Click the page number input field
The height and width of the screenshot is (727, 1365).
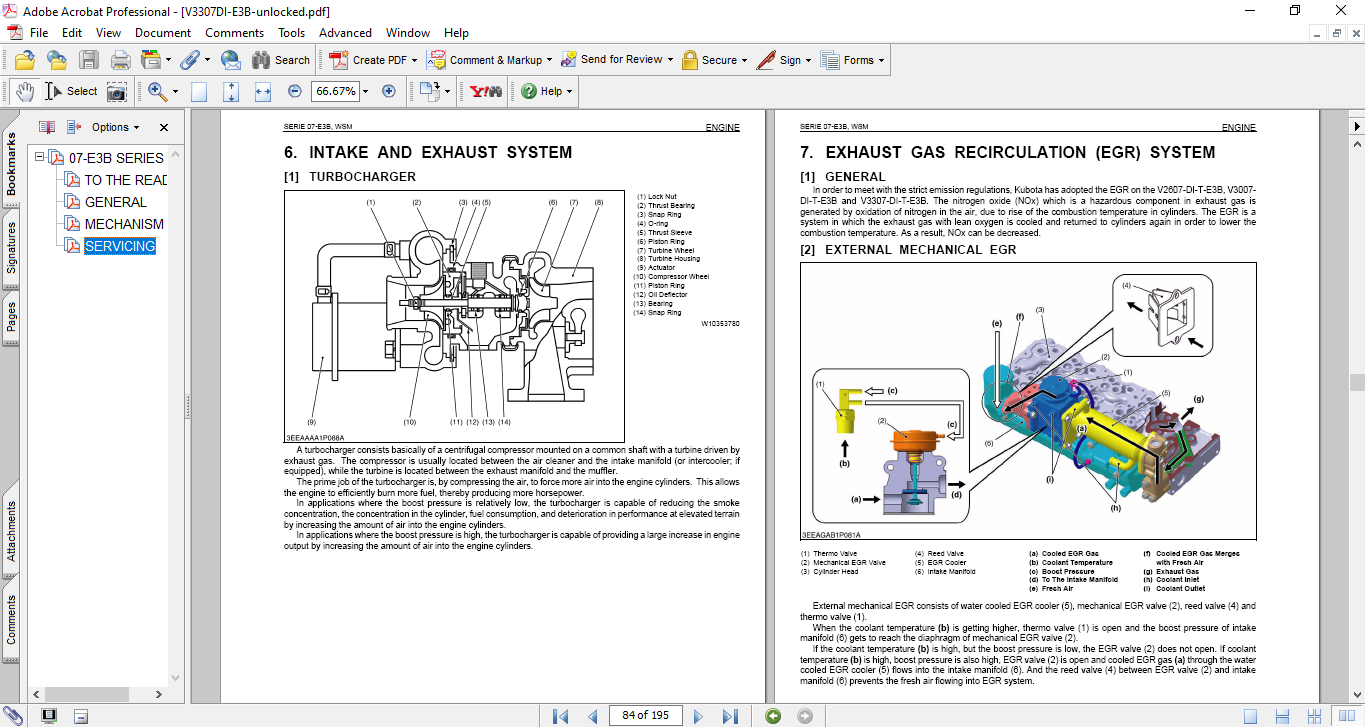[645, 715]
